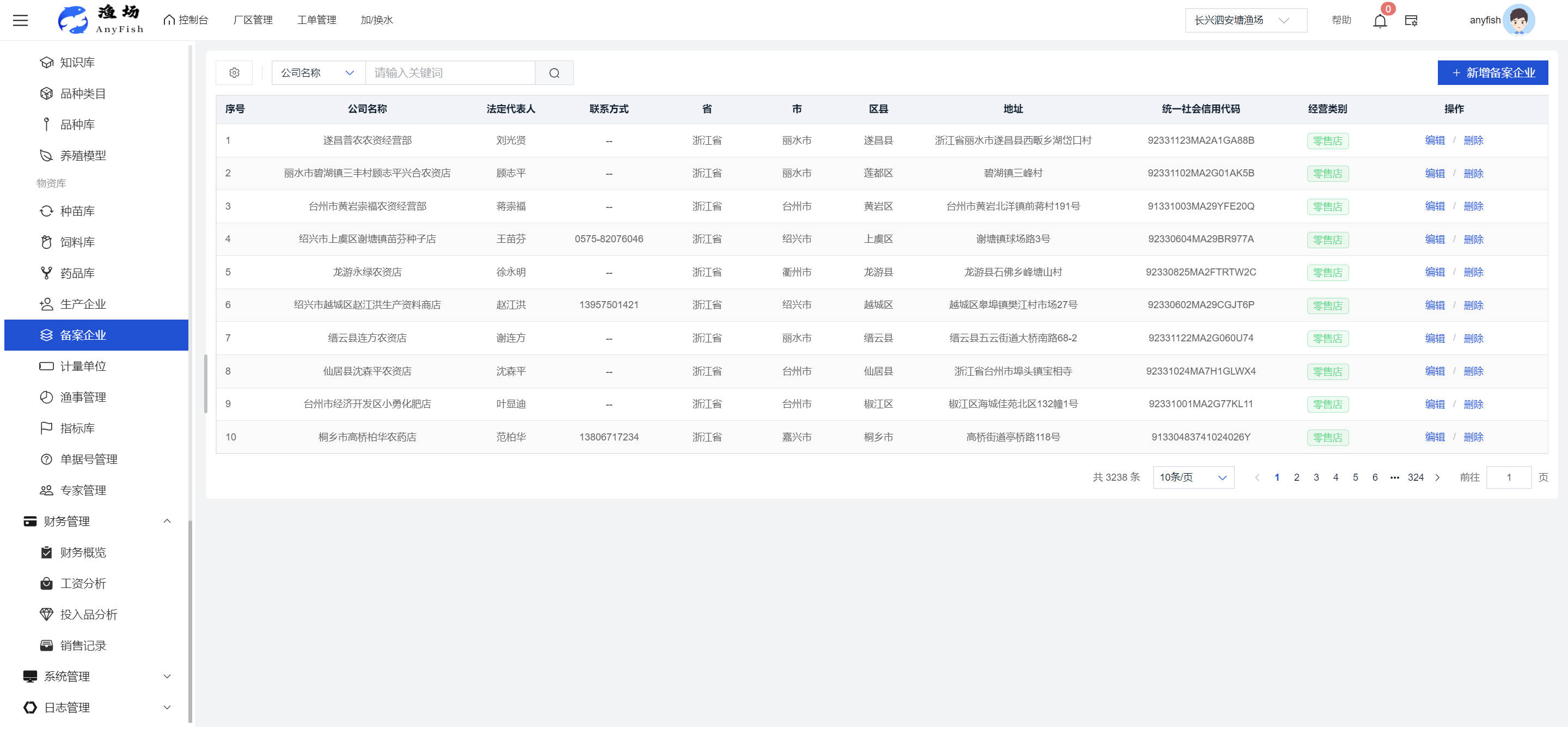Viewport: 1568px width, 735px height.
Task: Open the notification bell icon
Action: coord(1379,21)
